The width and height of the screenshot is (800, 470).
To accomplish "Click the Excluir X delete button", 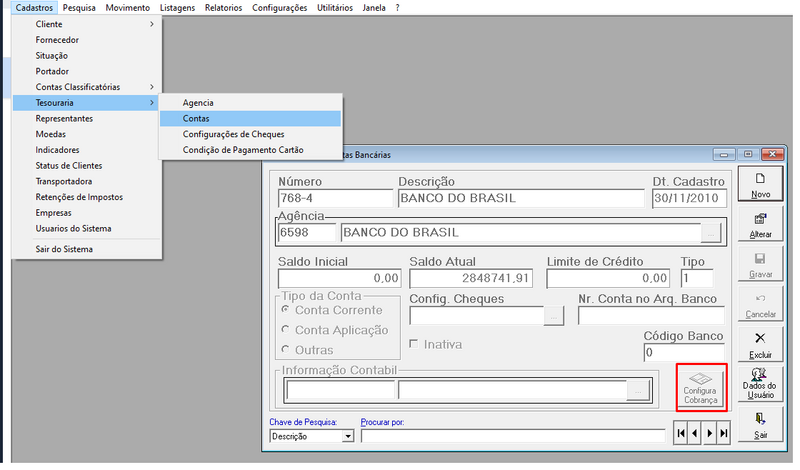I will [x=760, y=344].
